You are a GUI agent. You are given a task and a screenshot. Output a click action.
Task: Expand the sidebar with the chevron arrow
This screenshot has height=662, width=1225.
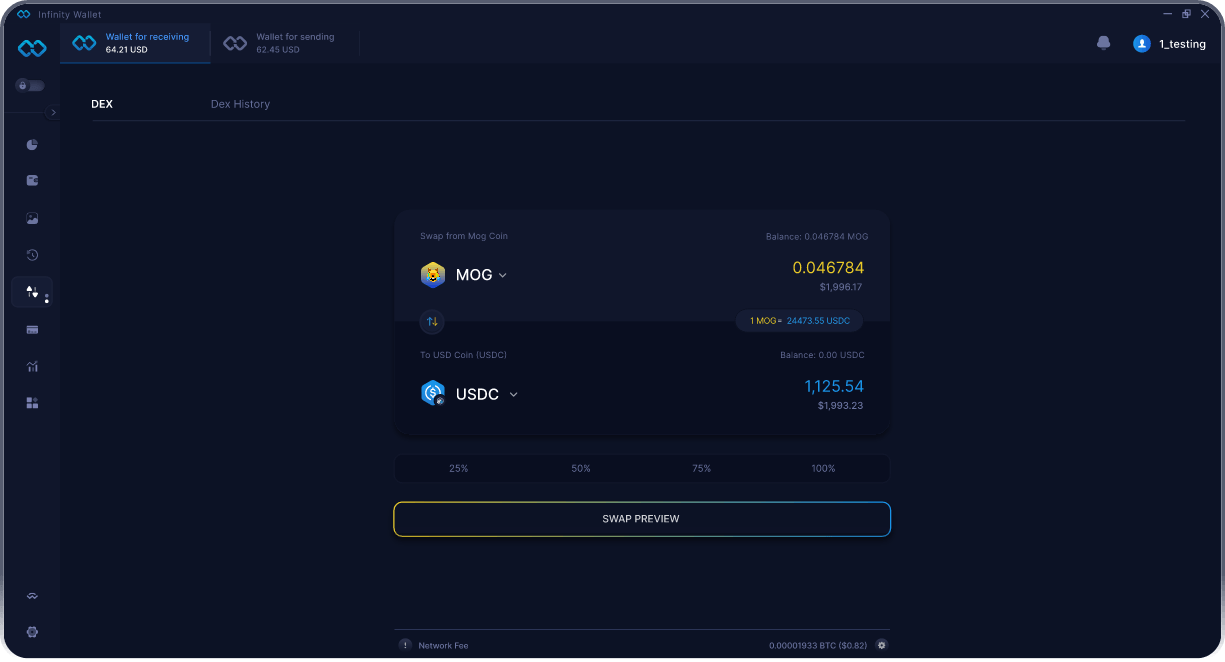[x=54, y=113]
